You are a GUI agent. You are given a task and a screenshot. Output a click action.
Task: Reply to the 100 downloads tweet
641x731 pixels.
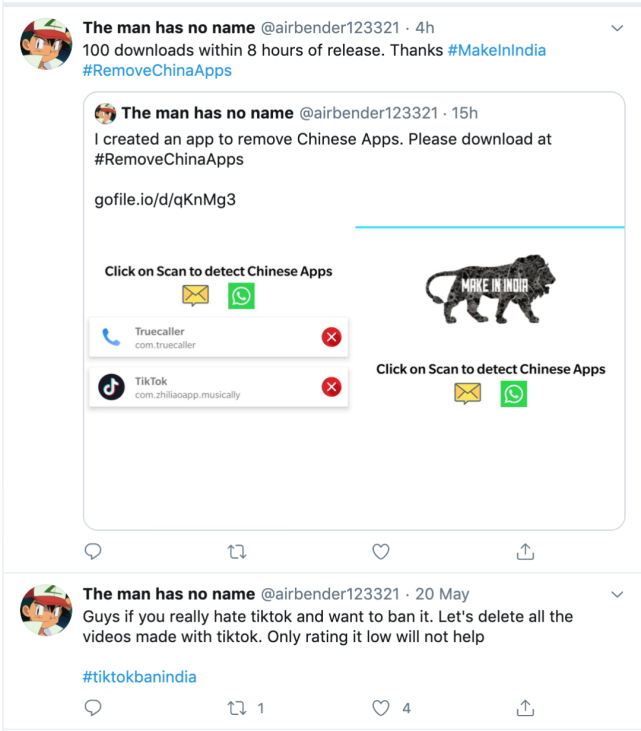93,551
